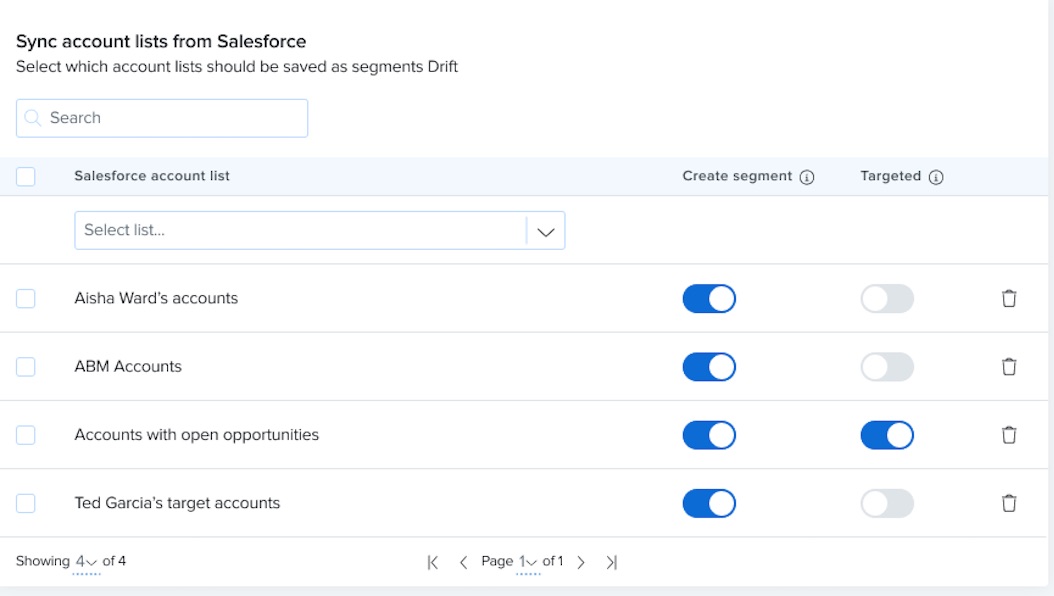Delete the ABM Accounts list
This screenshot has width=1054, height=596.
click(x=1009, y=367)
